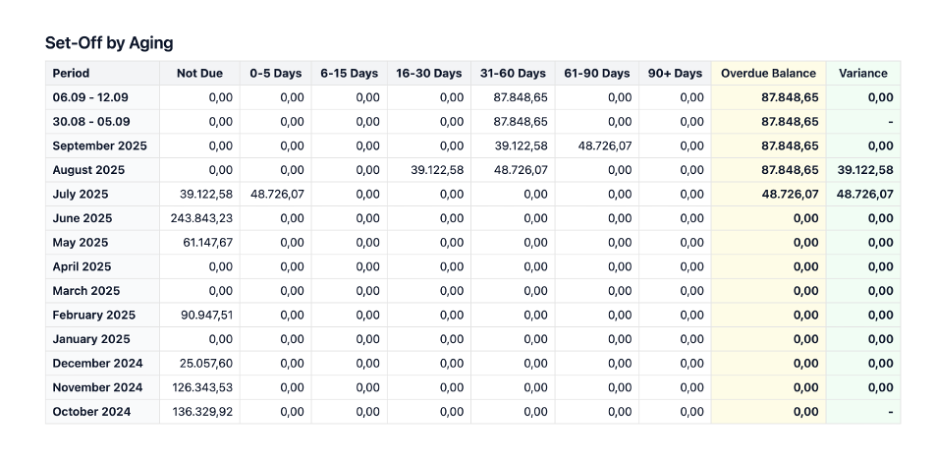Click the "September 2025" row label
This screenshot has width=936, height=464.
click(x=99, y=146)
